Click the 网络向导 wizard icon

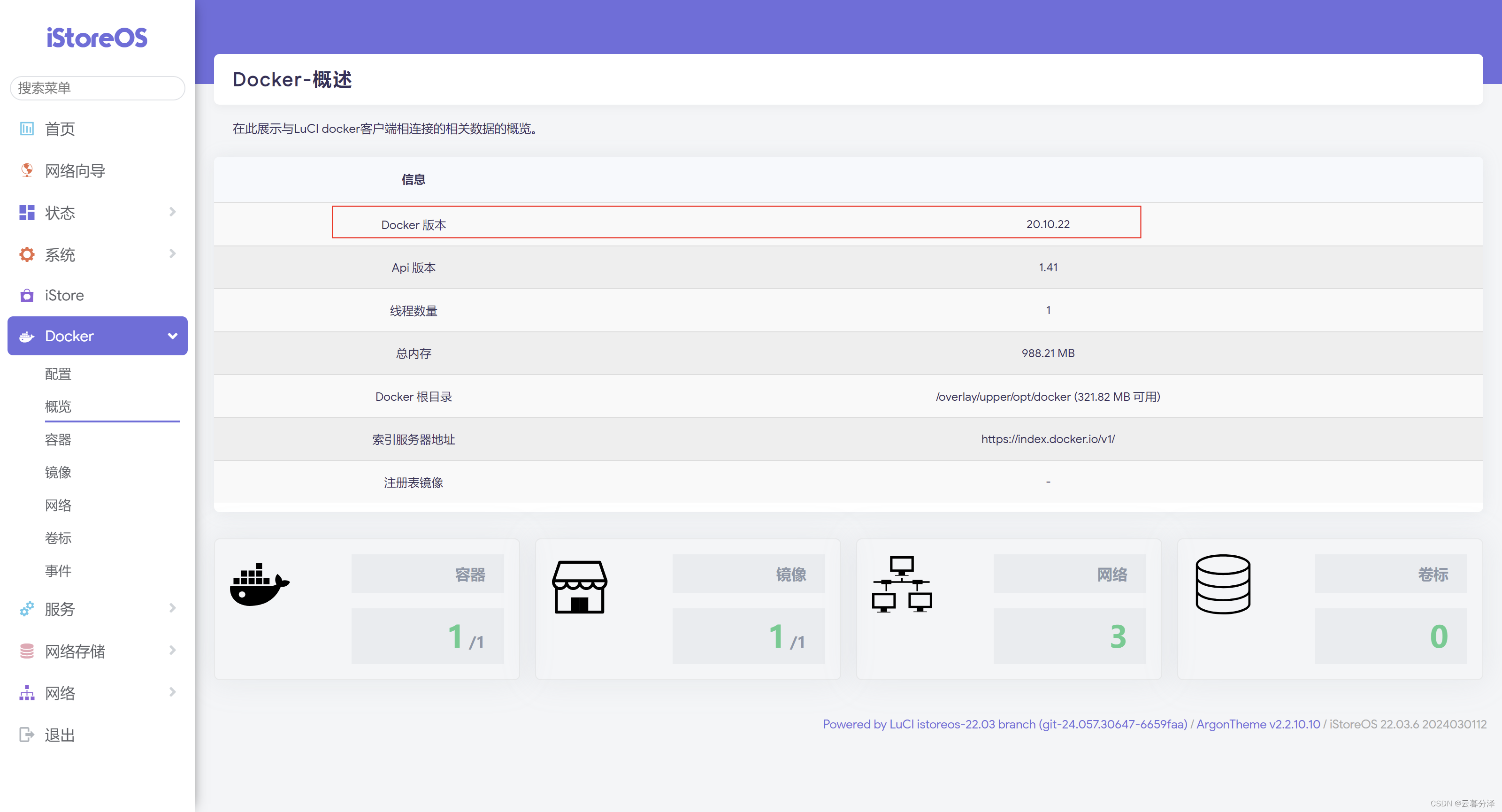click(27, 170)
